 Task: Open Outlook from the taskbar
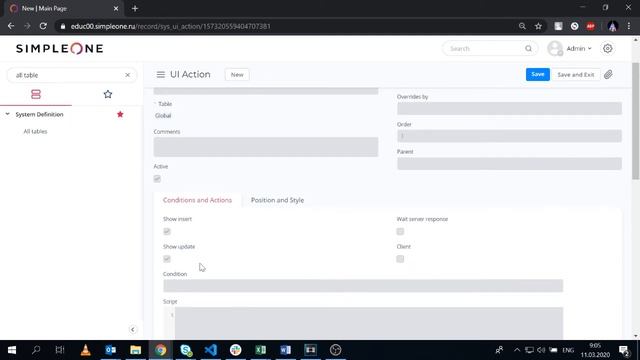pos(111,350)
